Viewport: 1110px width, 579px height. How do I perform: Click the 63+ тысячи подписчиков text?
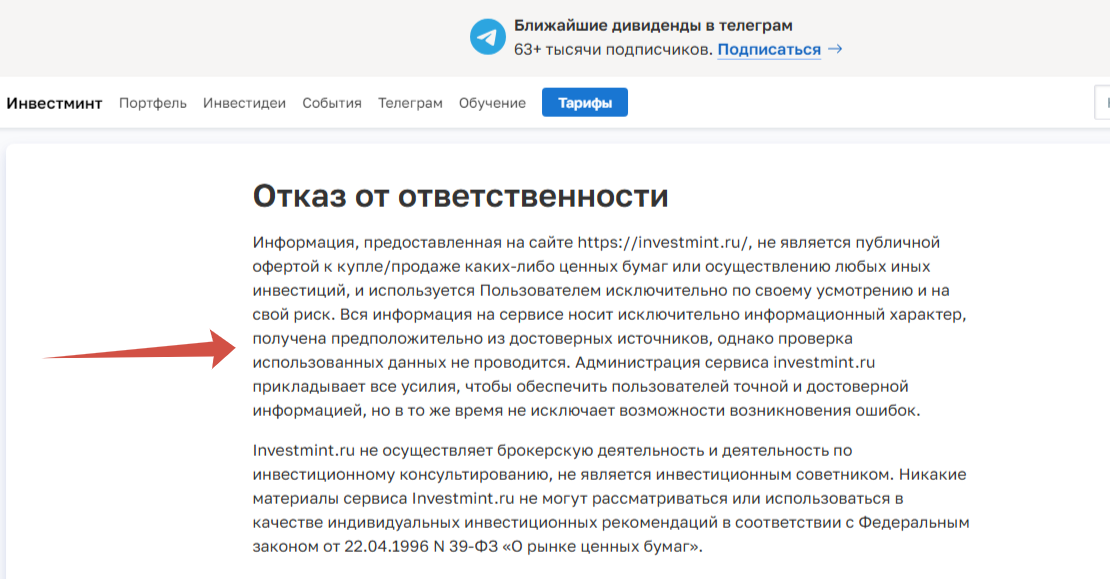(613, 50)
